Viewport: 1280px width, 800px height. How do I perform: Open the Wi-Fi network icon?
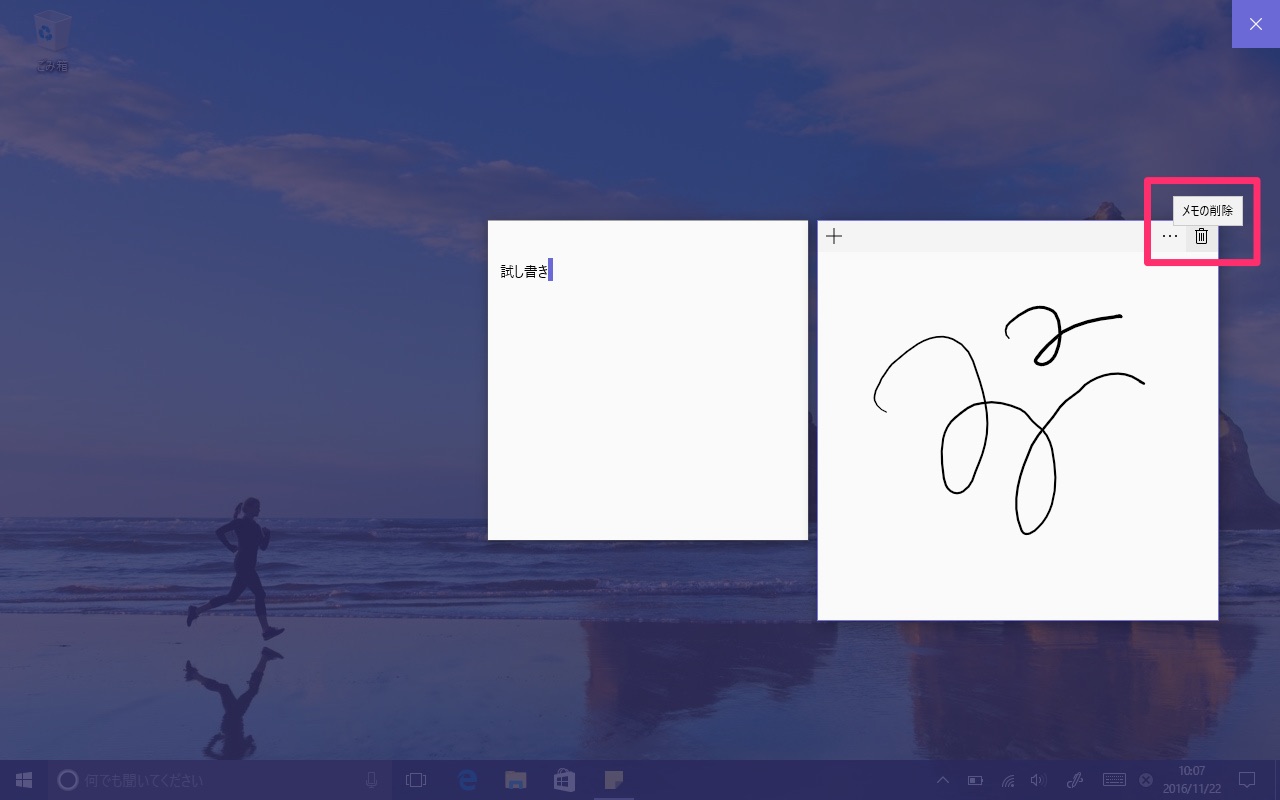point(1008,780)
